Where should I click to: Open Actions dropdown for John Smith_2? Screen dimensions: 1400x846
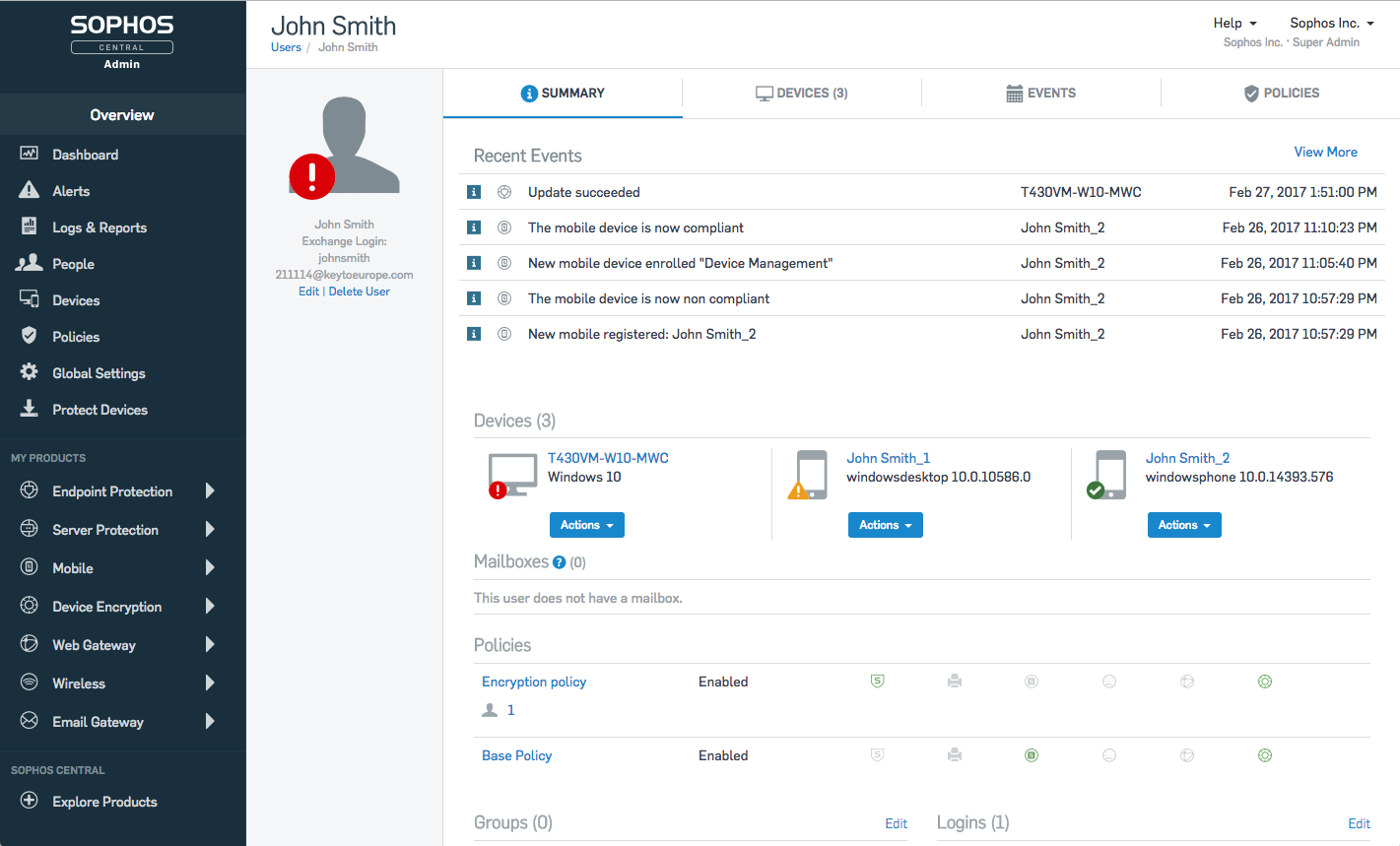tap(1184, 525)
